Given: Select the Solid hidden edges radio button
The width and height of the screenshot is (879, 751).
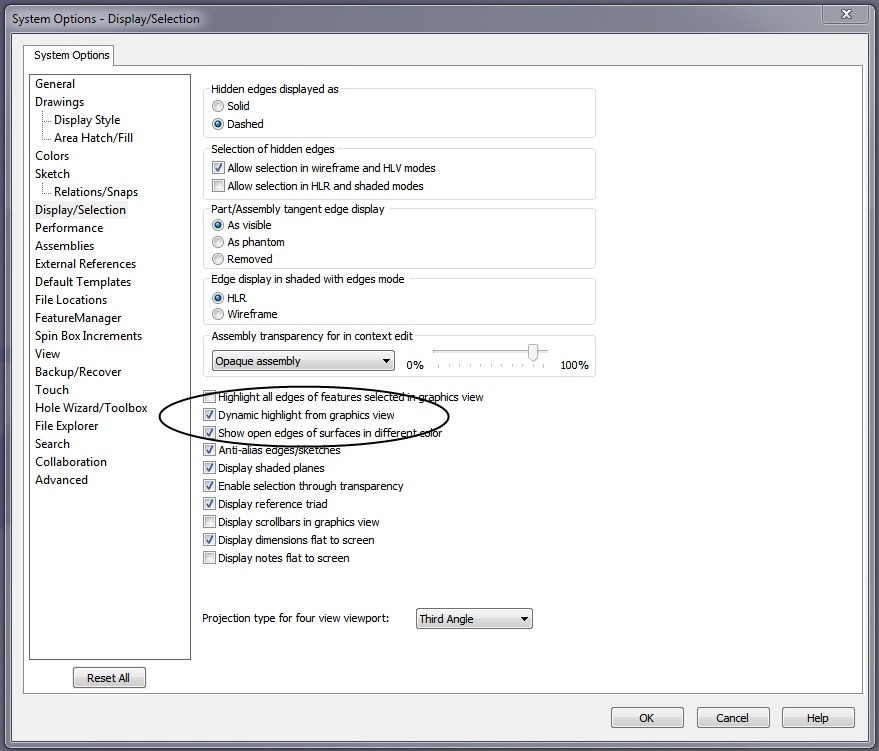Looking at the screenshot, I should pos(218,106).
